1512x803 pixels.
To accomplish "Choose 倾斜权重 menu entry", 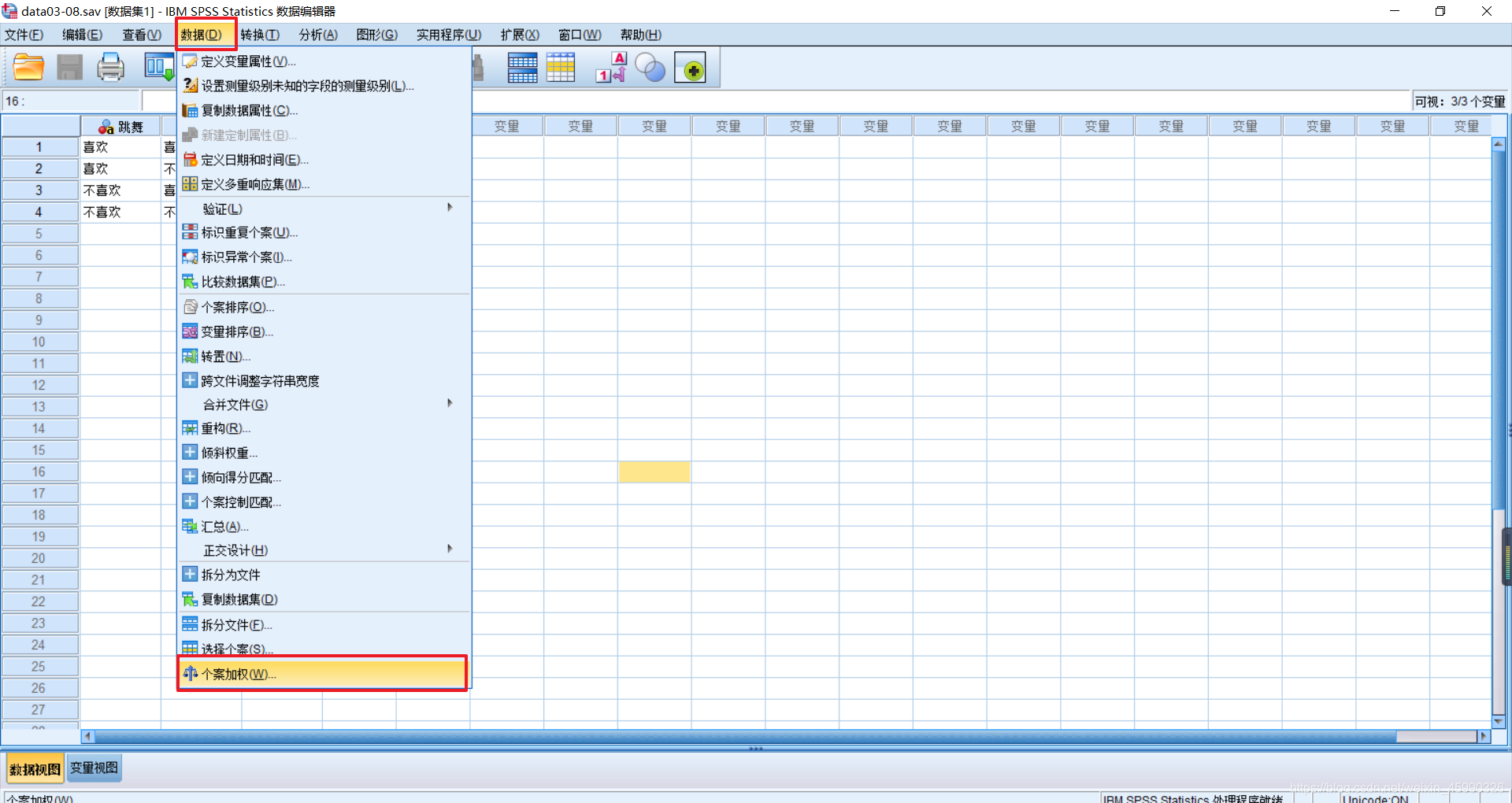I will click(x=324, y=453).
